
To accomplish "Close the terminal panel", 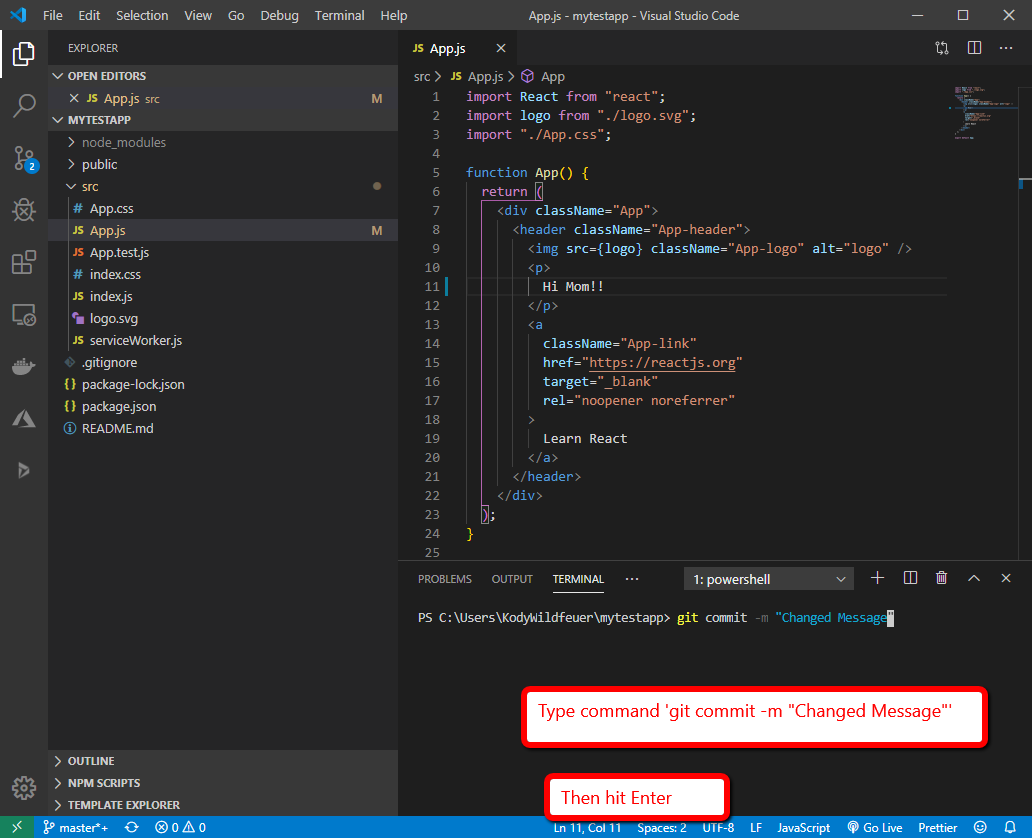I will [x=1006, y=578].
